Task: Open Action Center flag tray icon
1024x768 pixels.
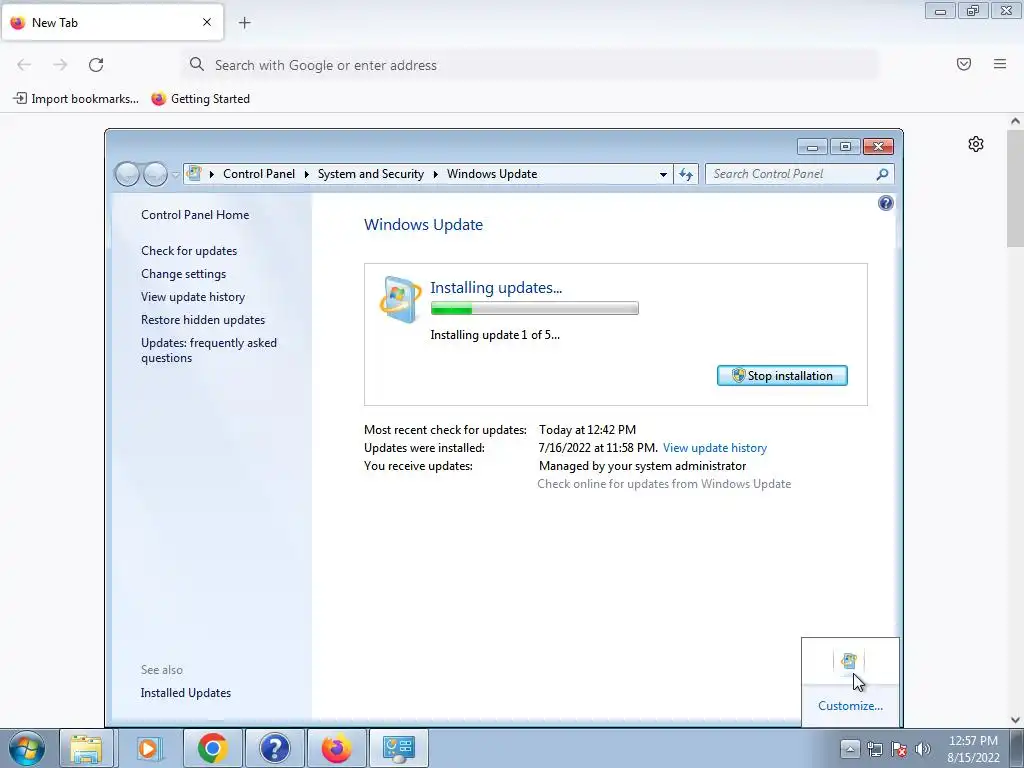Action: pos(899,749)
